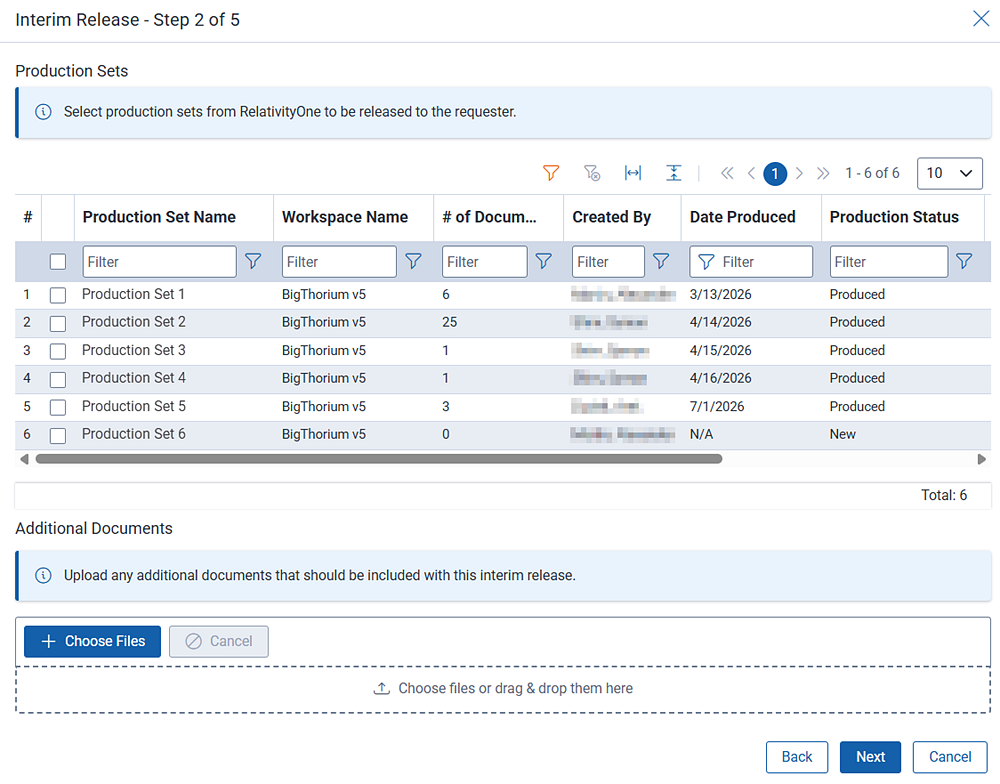
Task: Check the box for Production Set 3
Action: click(58, 351)
